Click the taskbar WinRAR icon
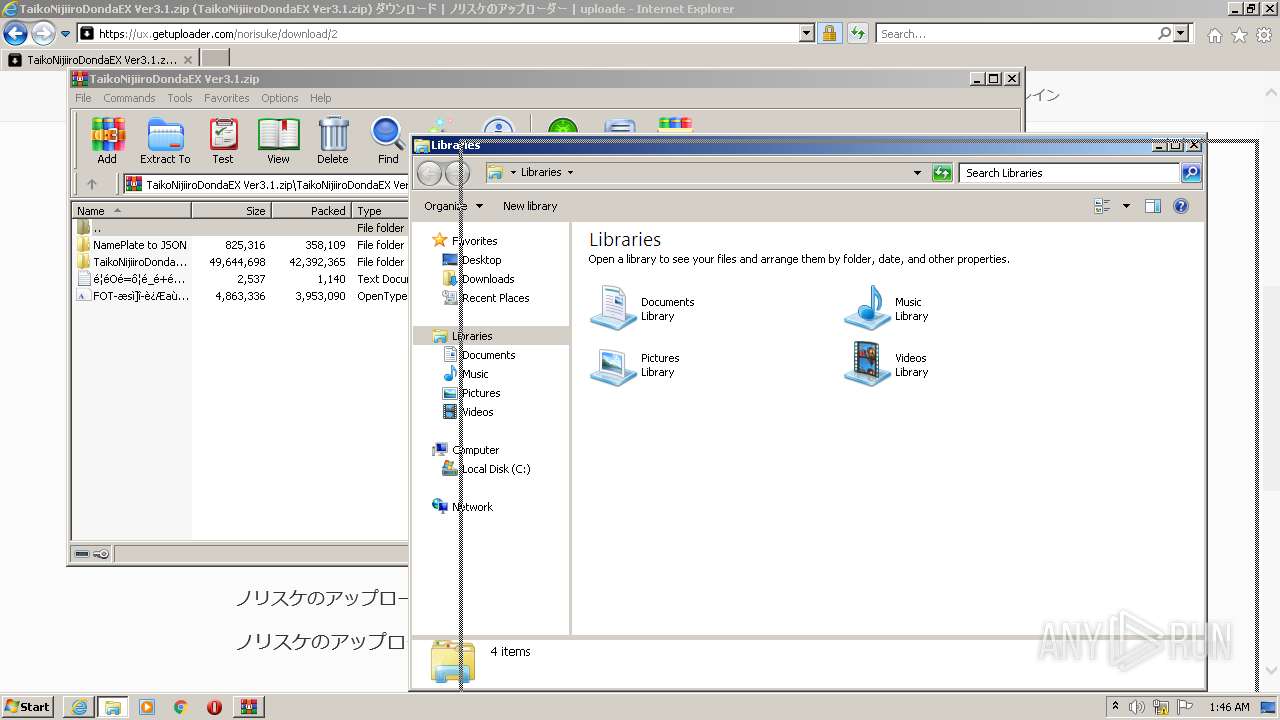Screen dimensions: 1280x720 click(248, 707)
